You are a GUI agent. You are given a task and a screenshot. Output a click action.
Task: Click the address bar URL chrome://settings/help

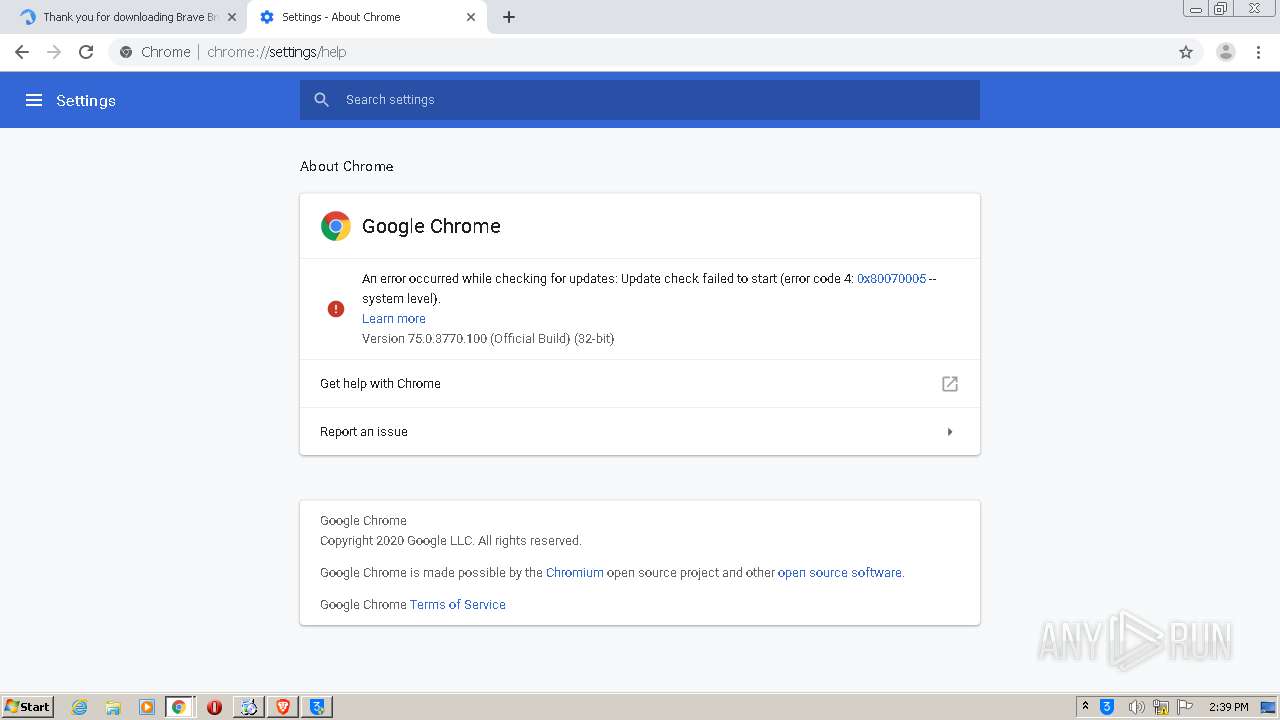277,52
